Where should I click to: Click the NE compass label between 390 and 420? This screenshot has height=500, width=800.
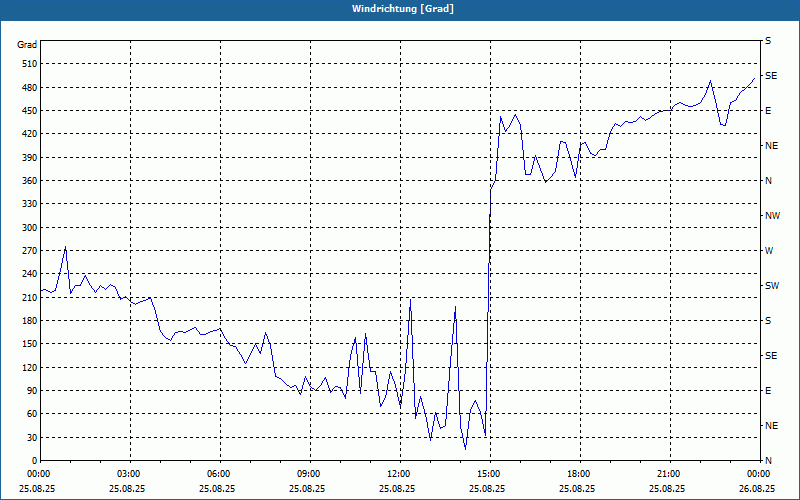click(771, 146)
